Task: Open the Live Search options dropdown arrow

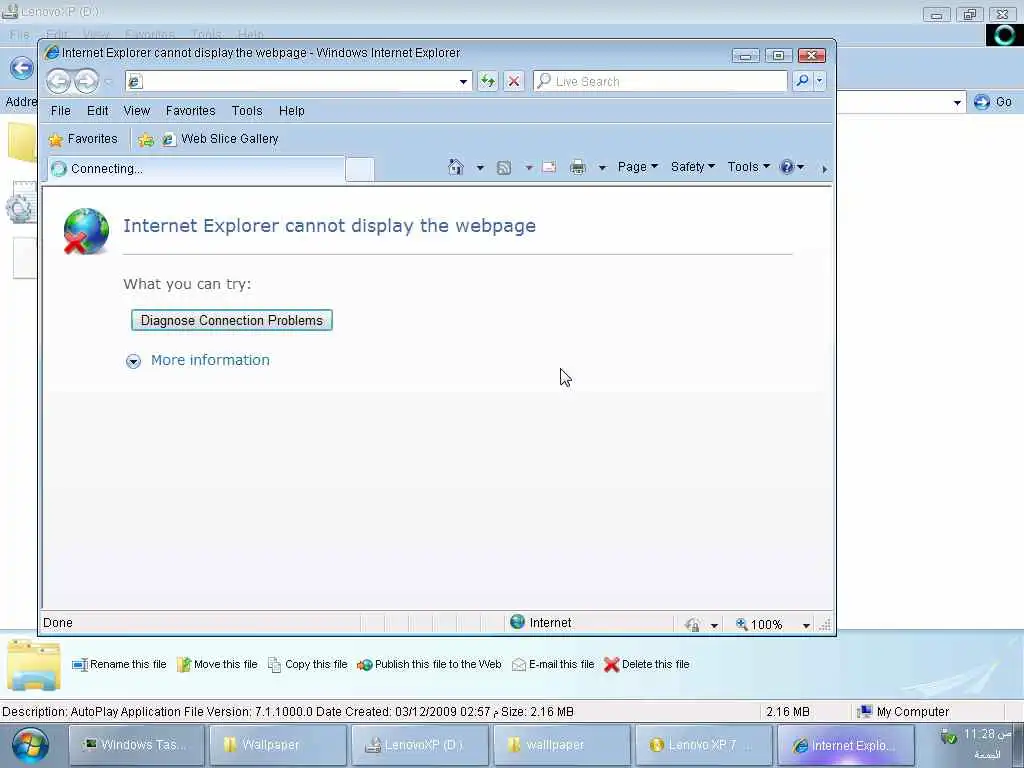Action: click(820, 80)
